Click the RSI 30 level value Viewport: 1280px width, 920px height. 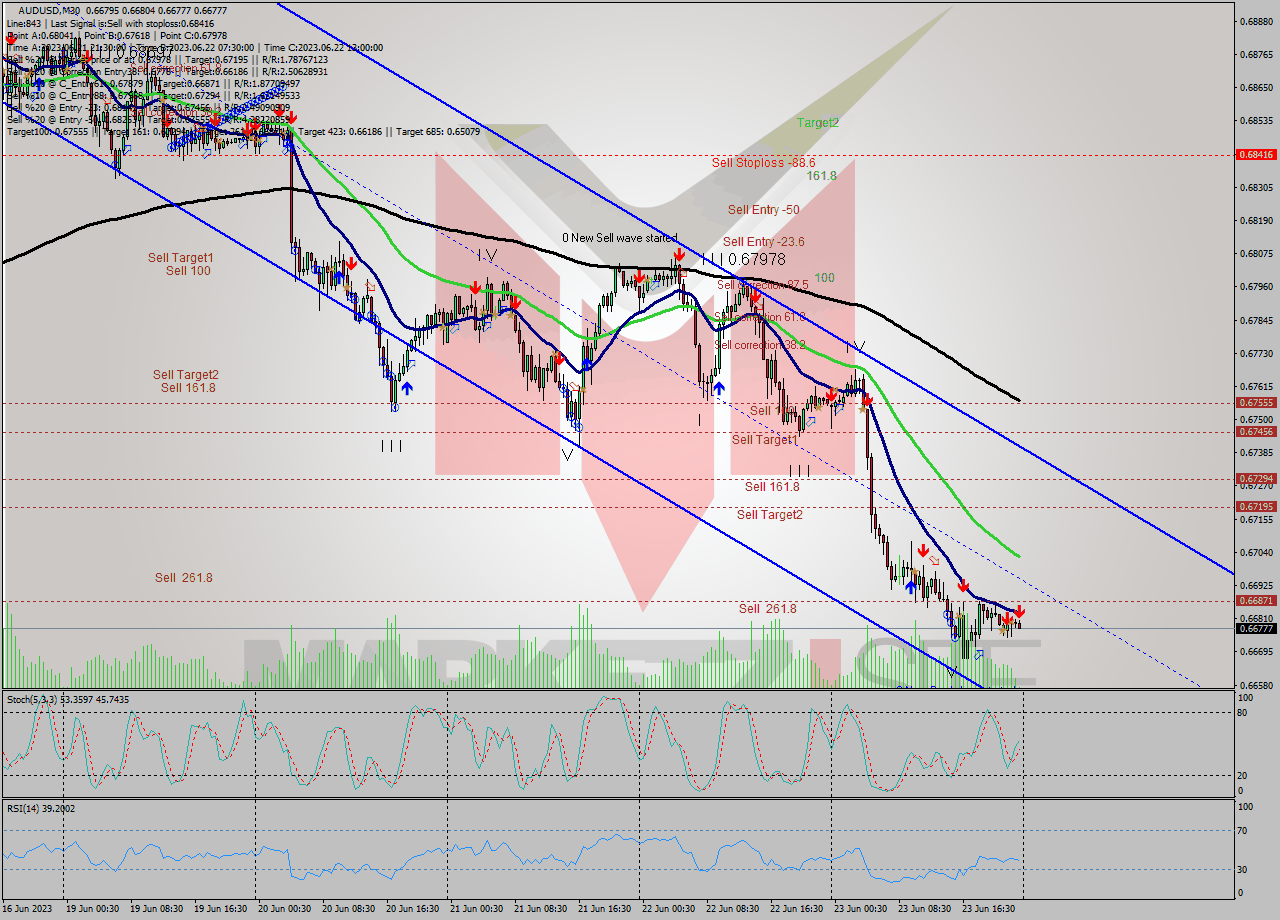point(1243,870)
